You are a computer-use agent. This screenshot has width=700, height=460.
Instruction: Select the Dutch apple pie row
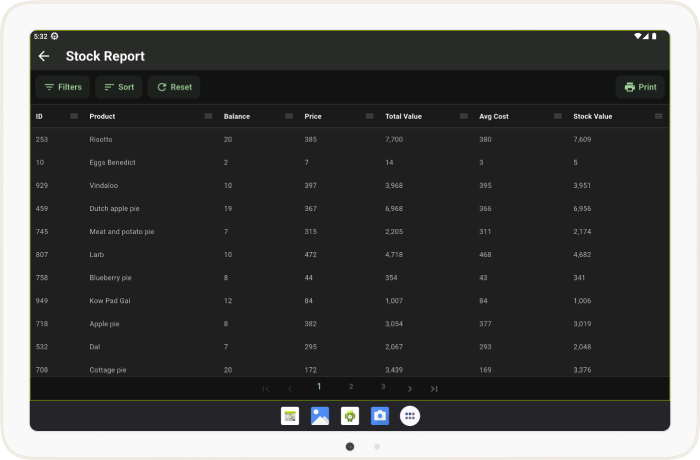(350, 209)
